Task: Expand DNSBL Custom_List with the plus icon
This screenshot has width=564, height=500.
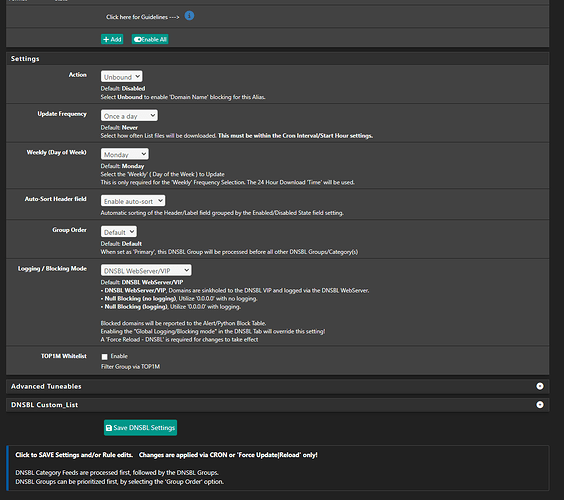Action: point(540,405)
